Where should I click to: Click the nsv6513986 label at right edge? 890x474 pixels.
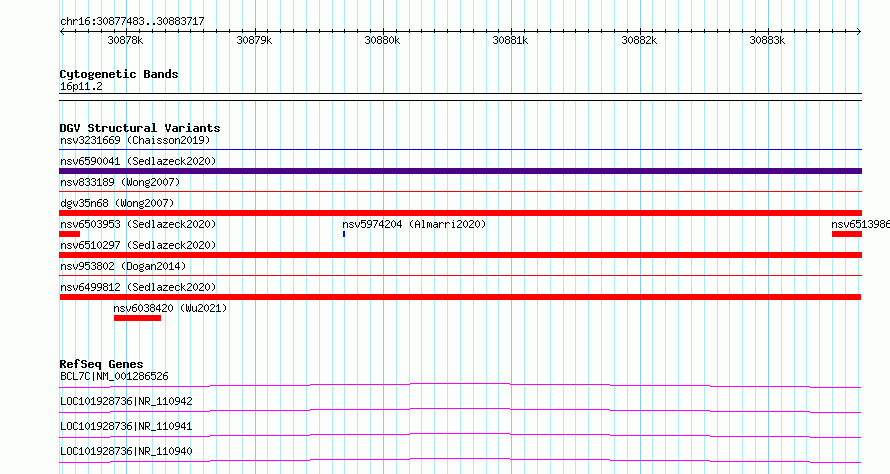coord(860,224)
